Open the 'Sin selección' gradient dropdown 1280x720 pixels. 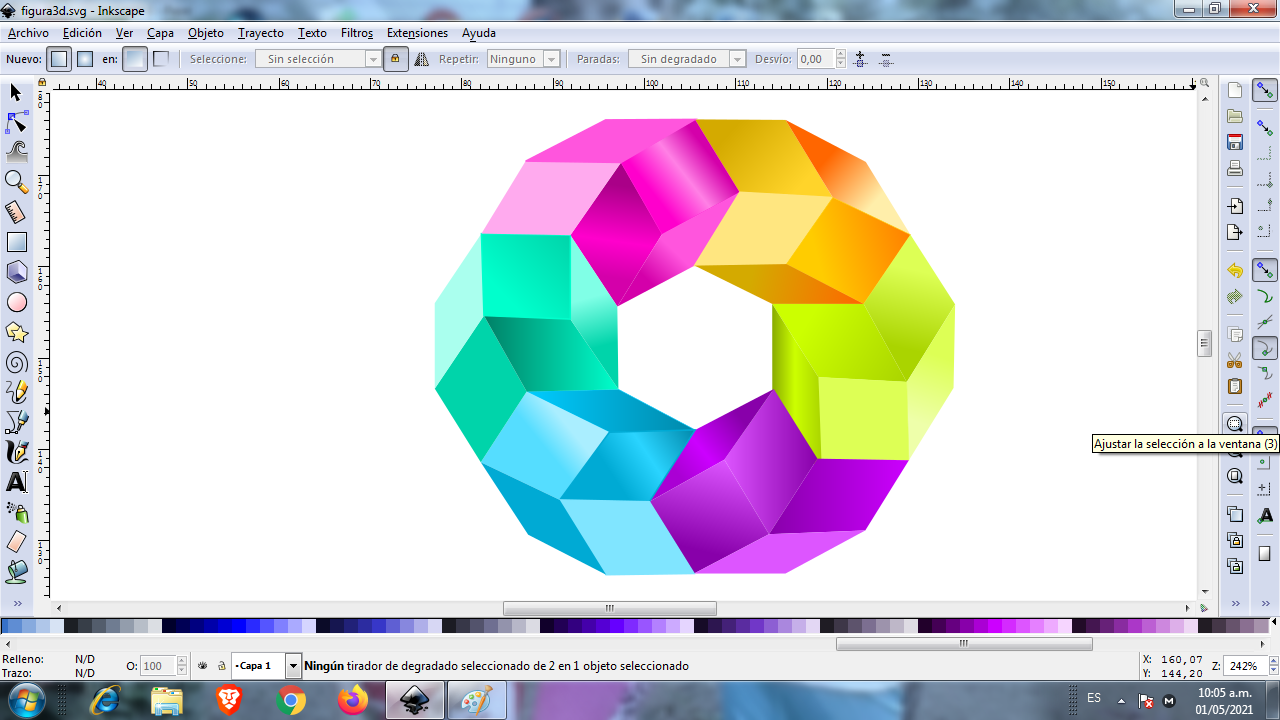coord(318,59)
